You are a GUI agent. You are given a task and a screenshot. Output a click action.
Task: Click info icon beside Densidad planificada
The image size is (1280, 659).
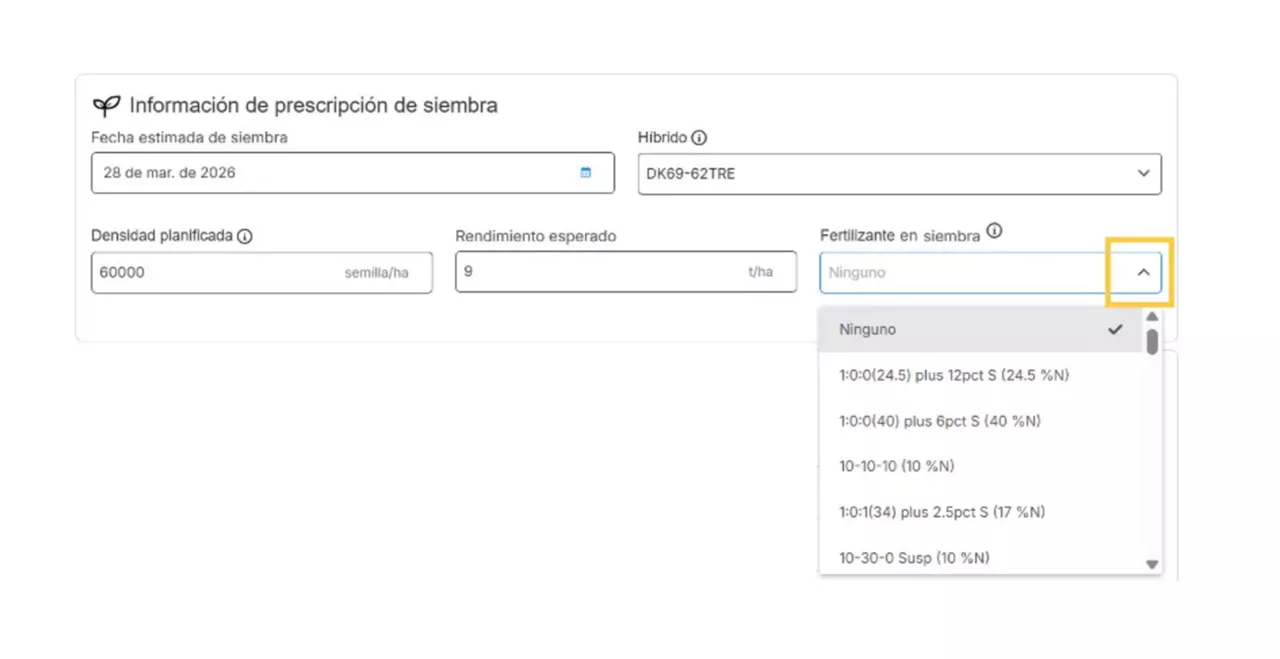[245, 237]
